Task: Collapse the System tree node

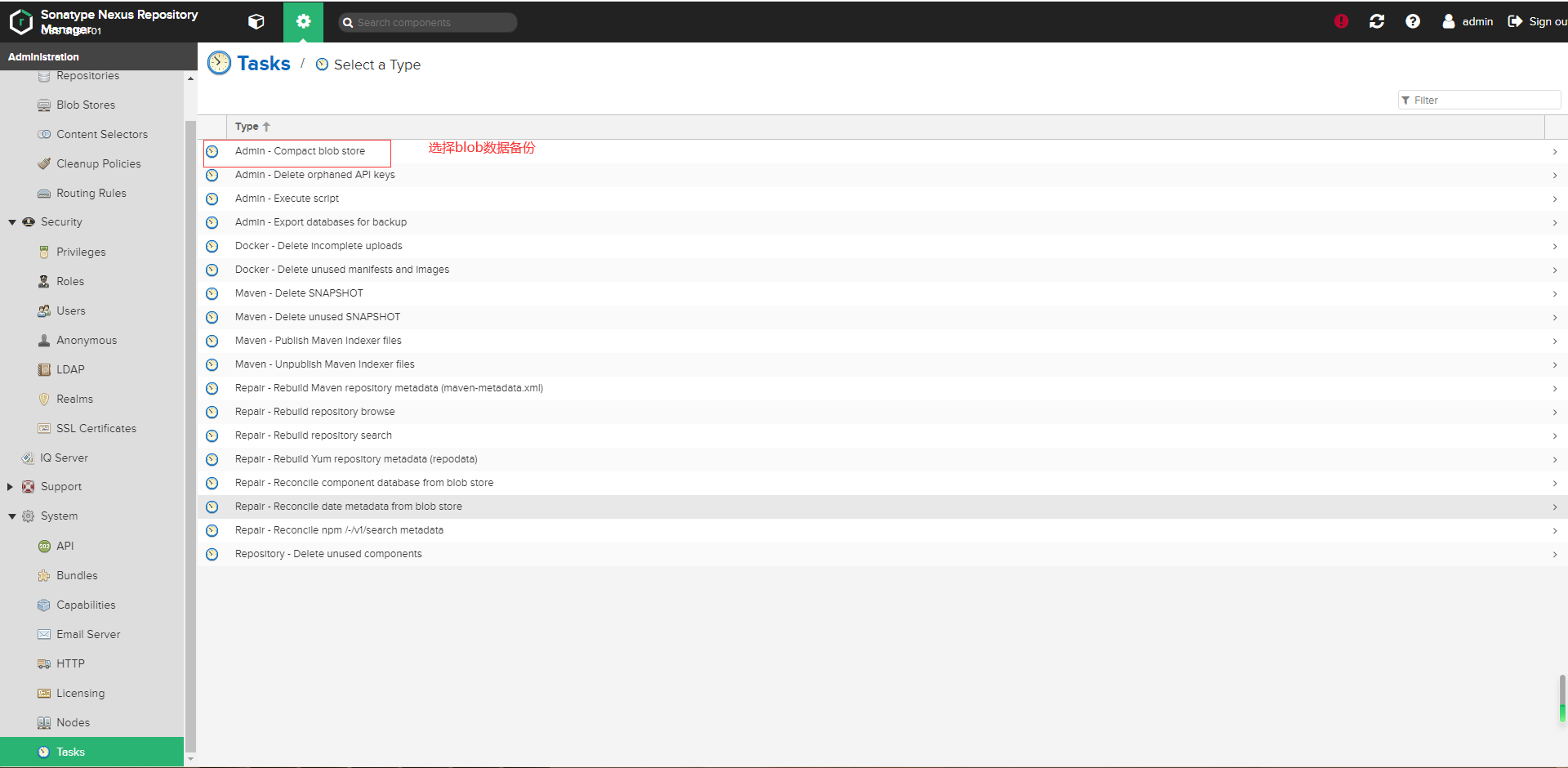Action: coord(12,516)
